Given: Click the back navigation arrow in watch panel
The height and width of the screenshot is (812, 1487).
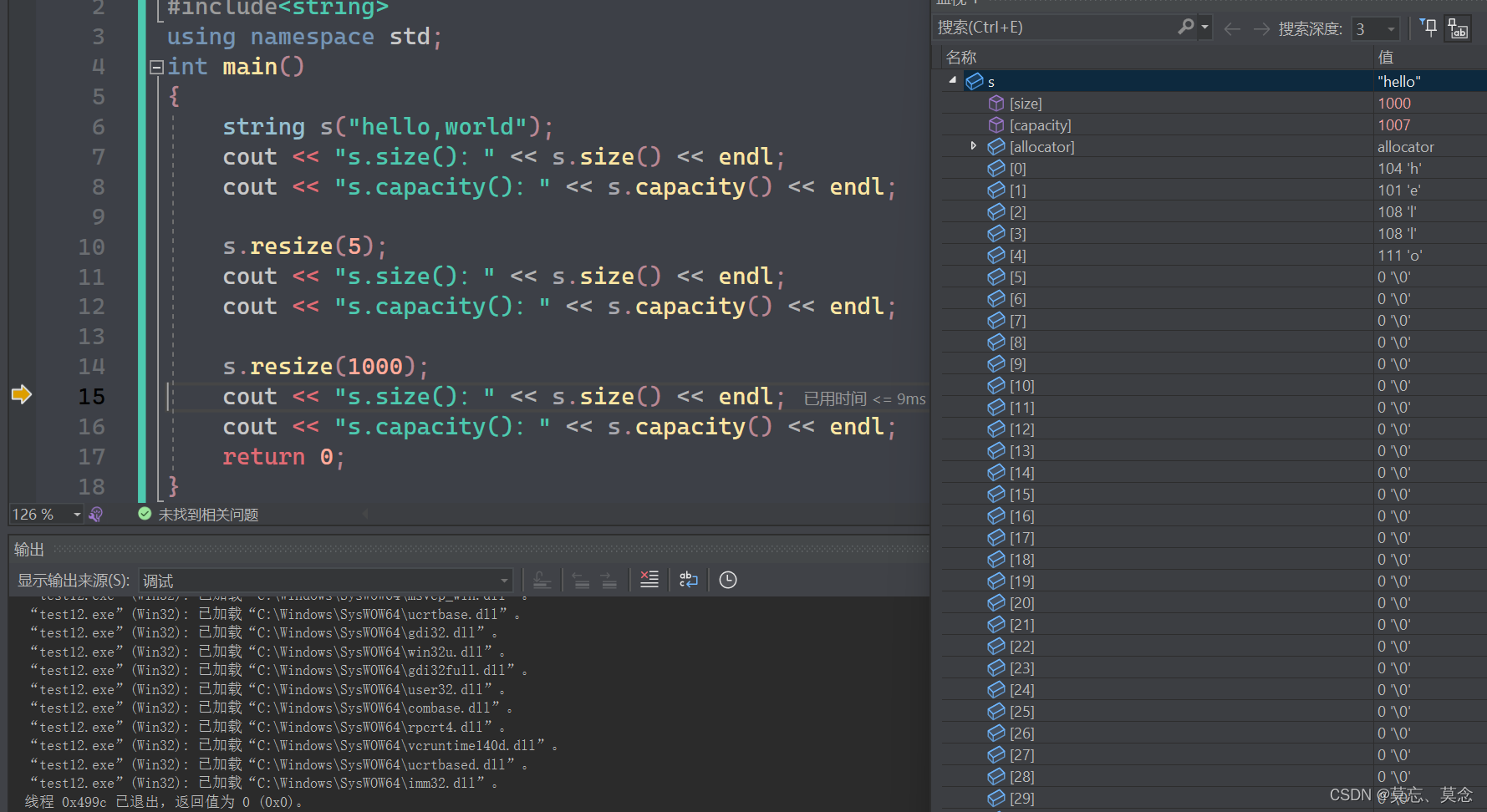Looking at the screenshot, I should [x=1232, y=28].
